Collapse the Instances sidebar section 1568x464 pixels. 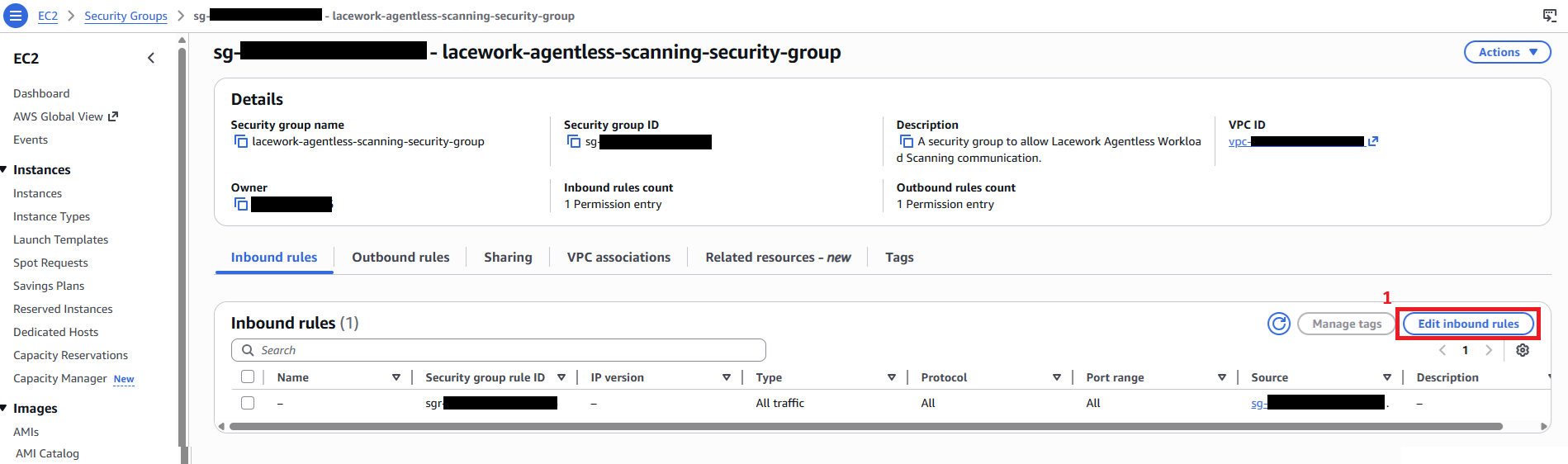pyautogui.click(x=4, y=169)
